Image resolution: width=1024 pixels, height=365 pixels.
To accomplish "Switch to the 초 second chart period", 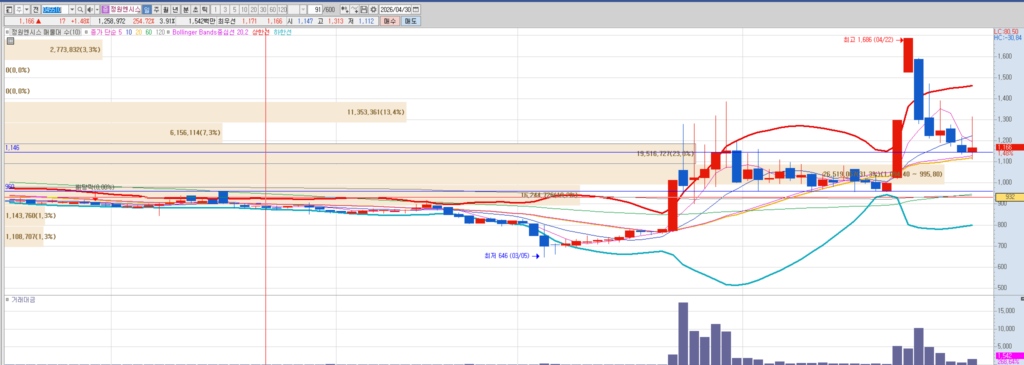I will pos(195,10).
